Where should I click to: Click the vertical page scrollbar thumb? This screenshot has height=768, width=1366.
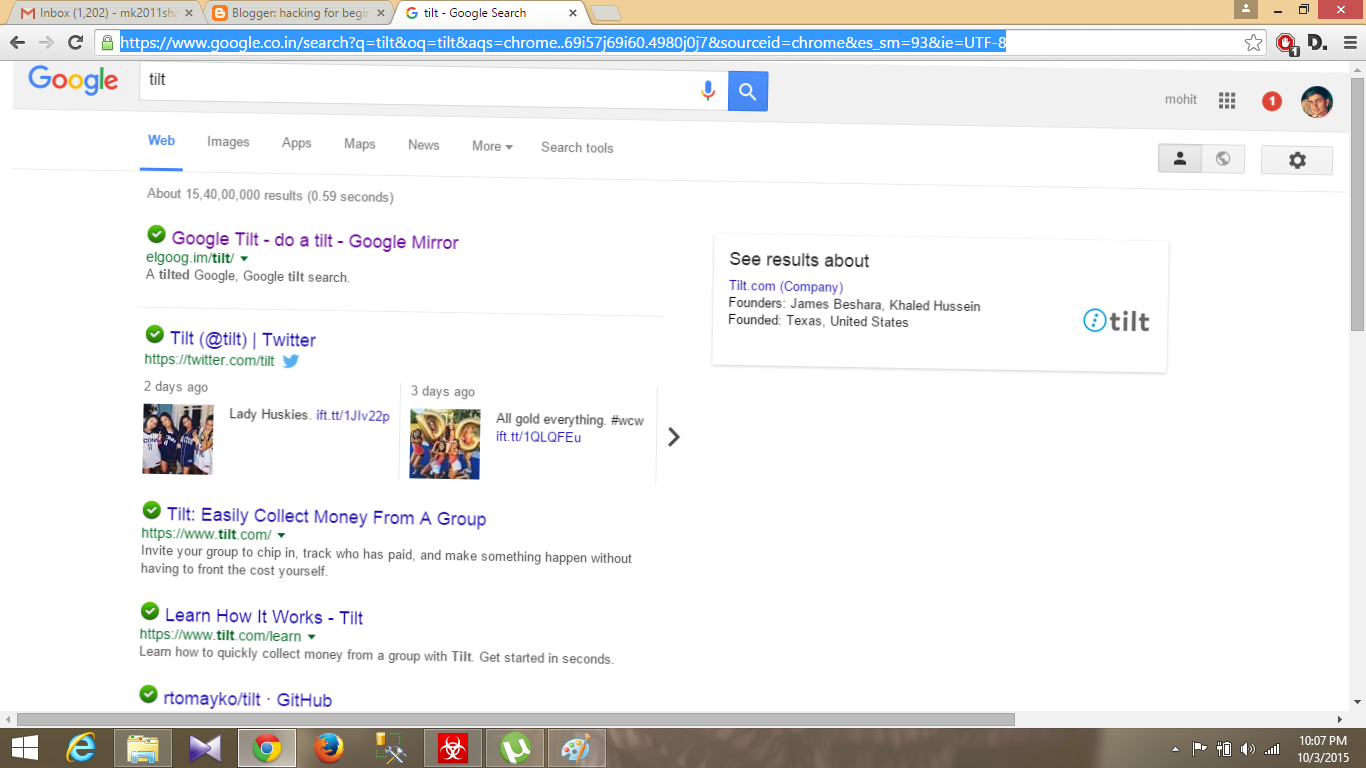1357,202
